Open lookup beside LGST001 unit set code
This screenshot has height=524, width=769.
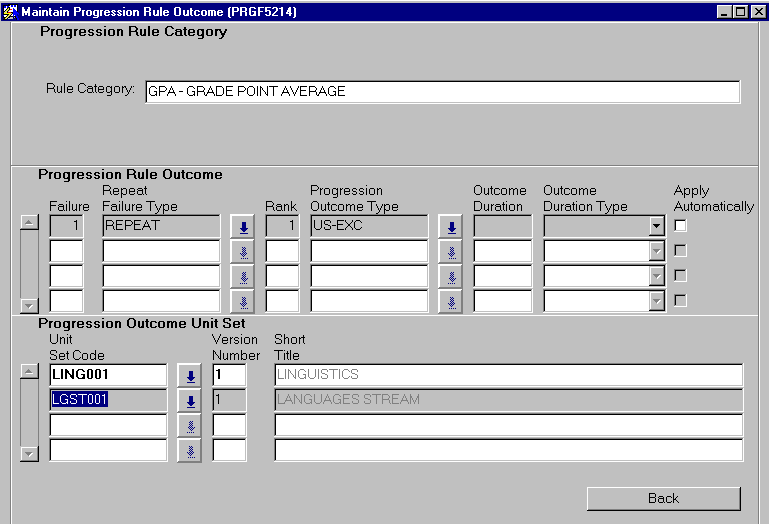tap(189, 401)
